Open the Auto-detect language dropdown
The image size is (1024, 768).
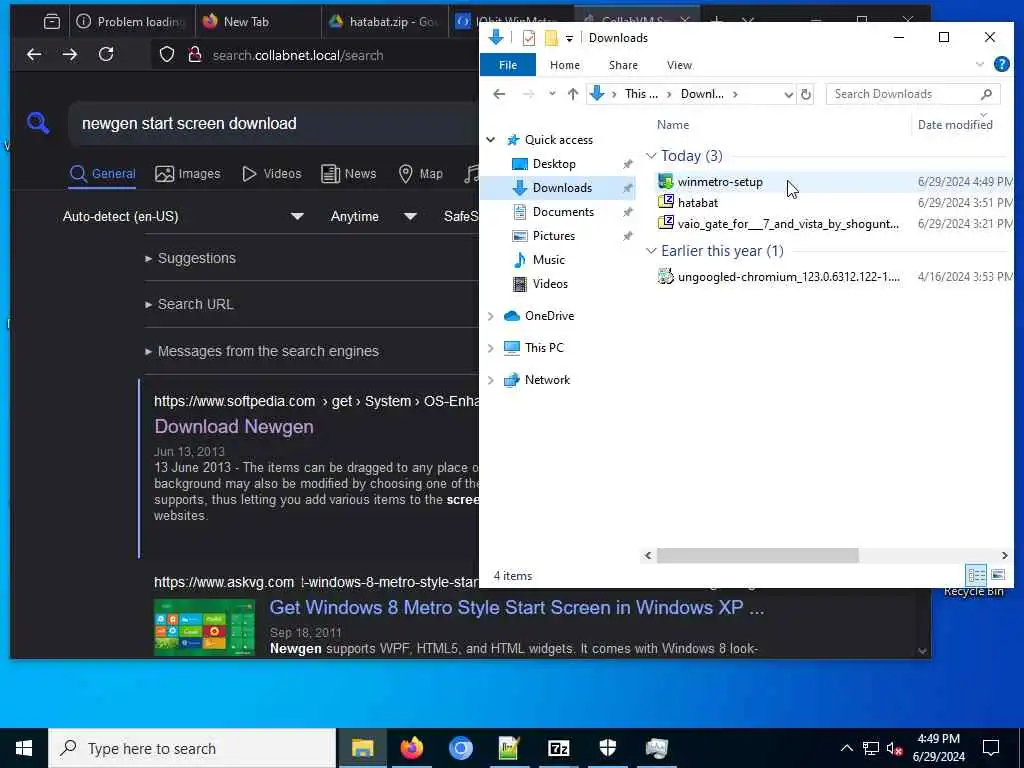pos(183,217)
